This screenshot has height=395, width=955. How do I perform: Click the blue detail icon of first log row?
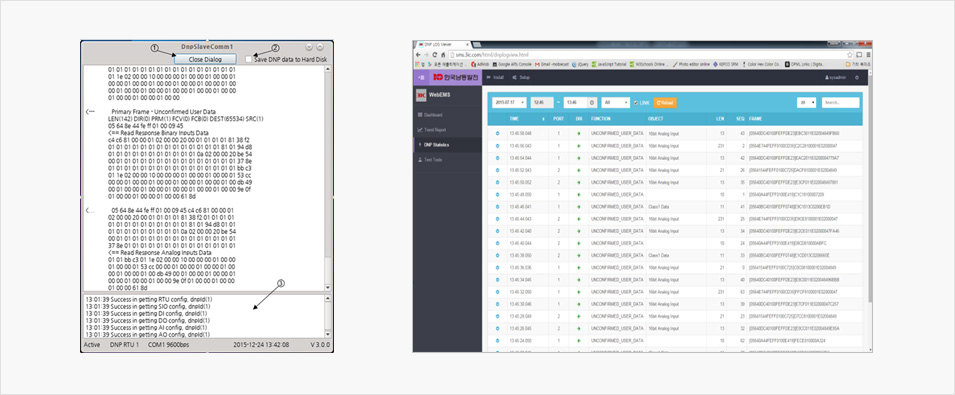(x=497, y=132)
